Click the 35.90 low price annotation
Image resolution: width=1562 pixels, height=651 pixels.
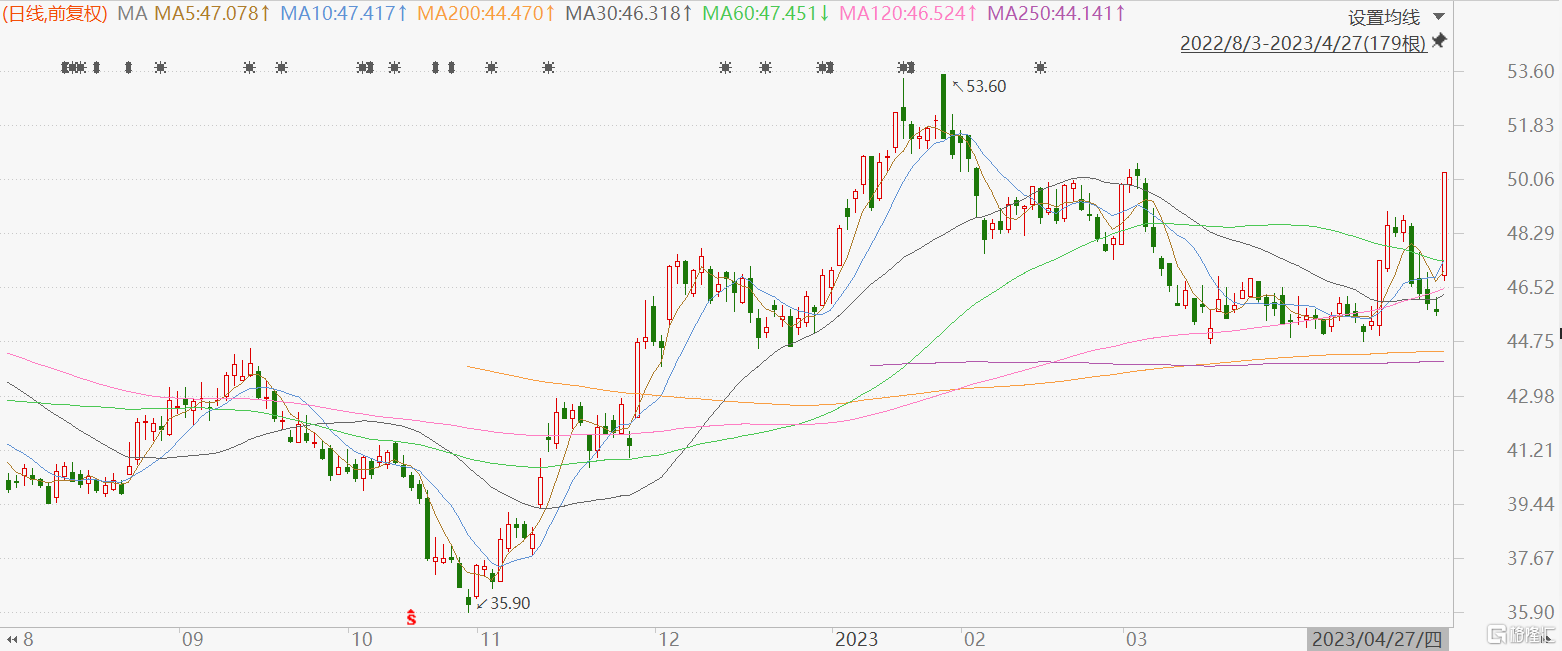(503, 603)
